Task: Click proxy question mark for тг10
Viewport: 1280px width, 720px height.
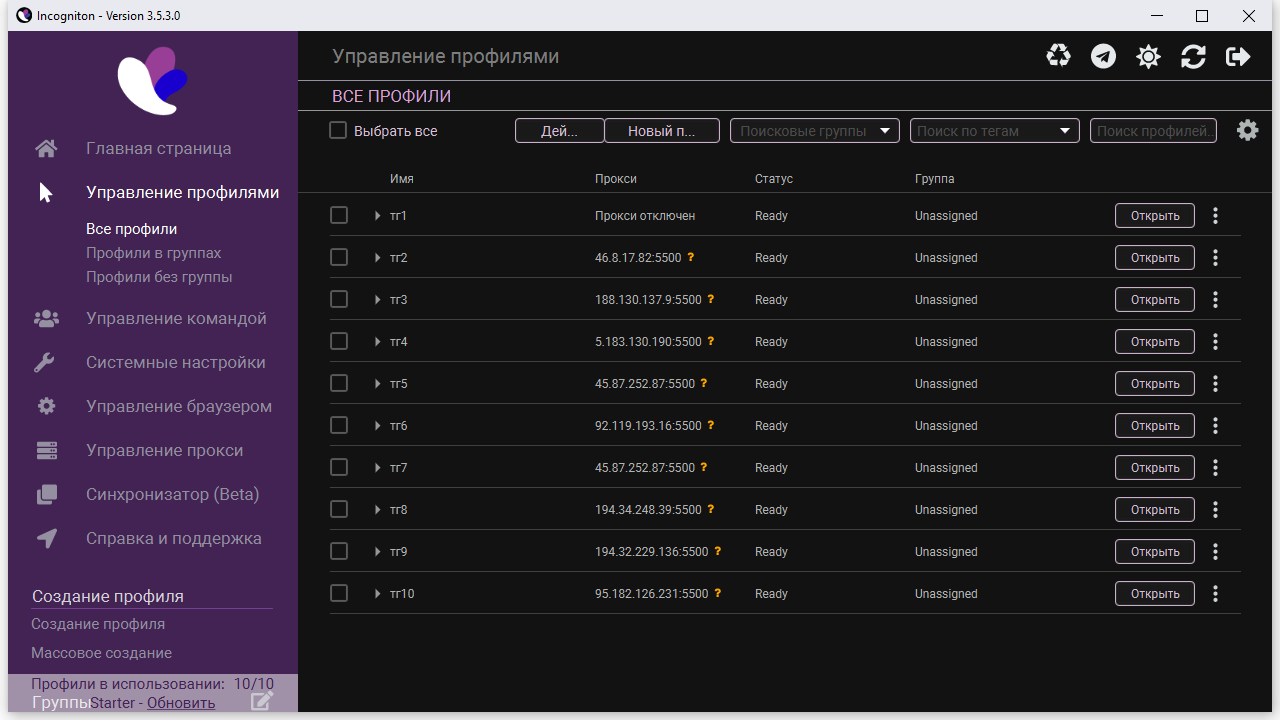Action: pyautogui.click(x=717, y=593)
